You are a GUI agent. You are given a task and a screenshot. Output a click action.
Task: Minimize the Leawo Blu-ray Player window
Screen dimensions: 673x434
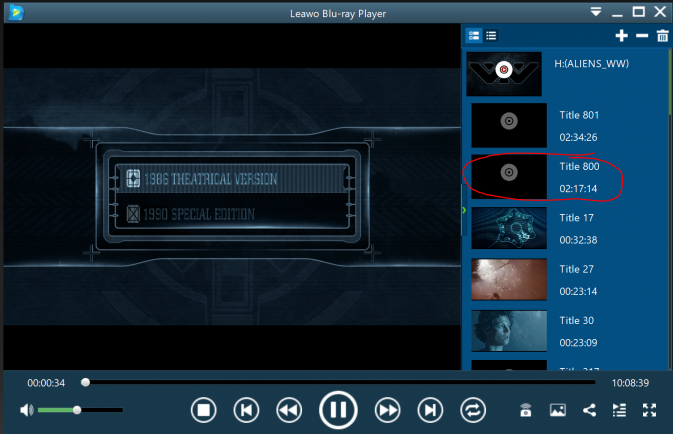617,13
